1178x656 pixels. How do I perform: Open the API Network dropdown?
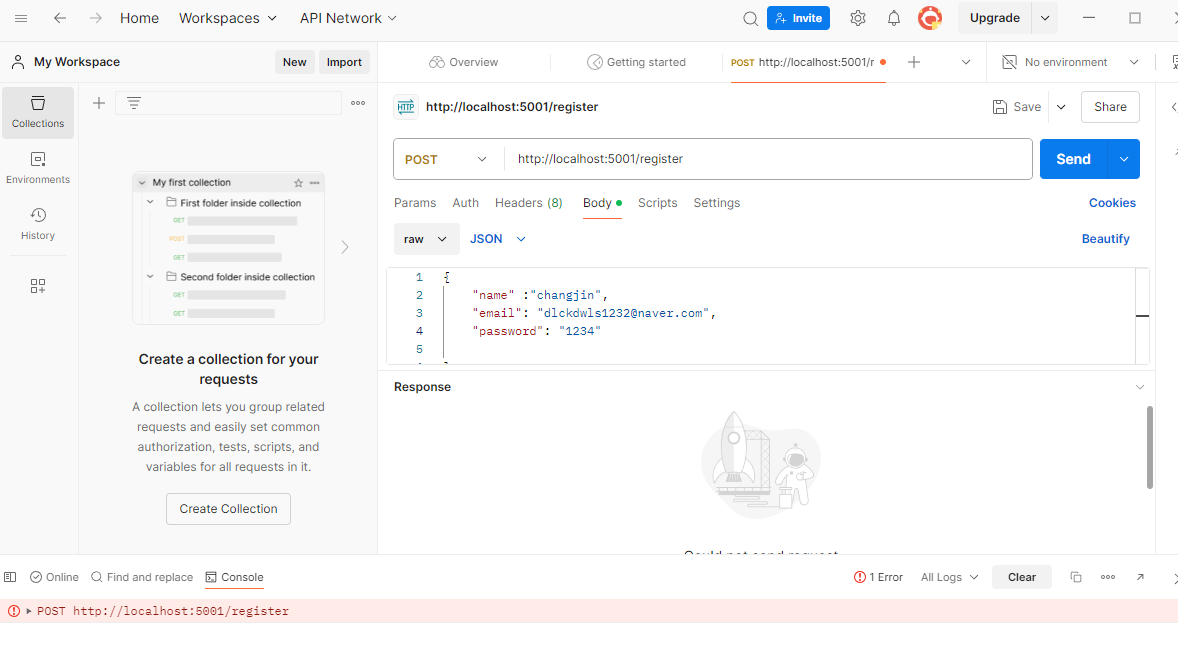pyautogui.click(x=348, y=18)
